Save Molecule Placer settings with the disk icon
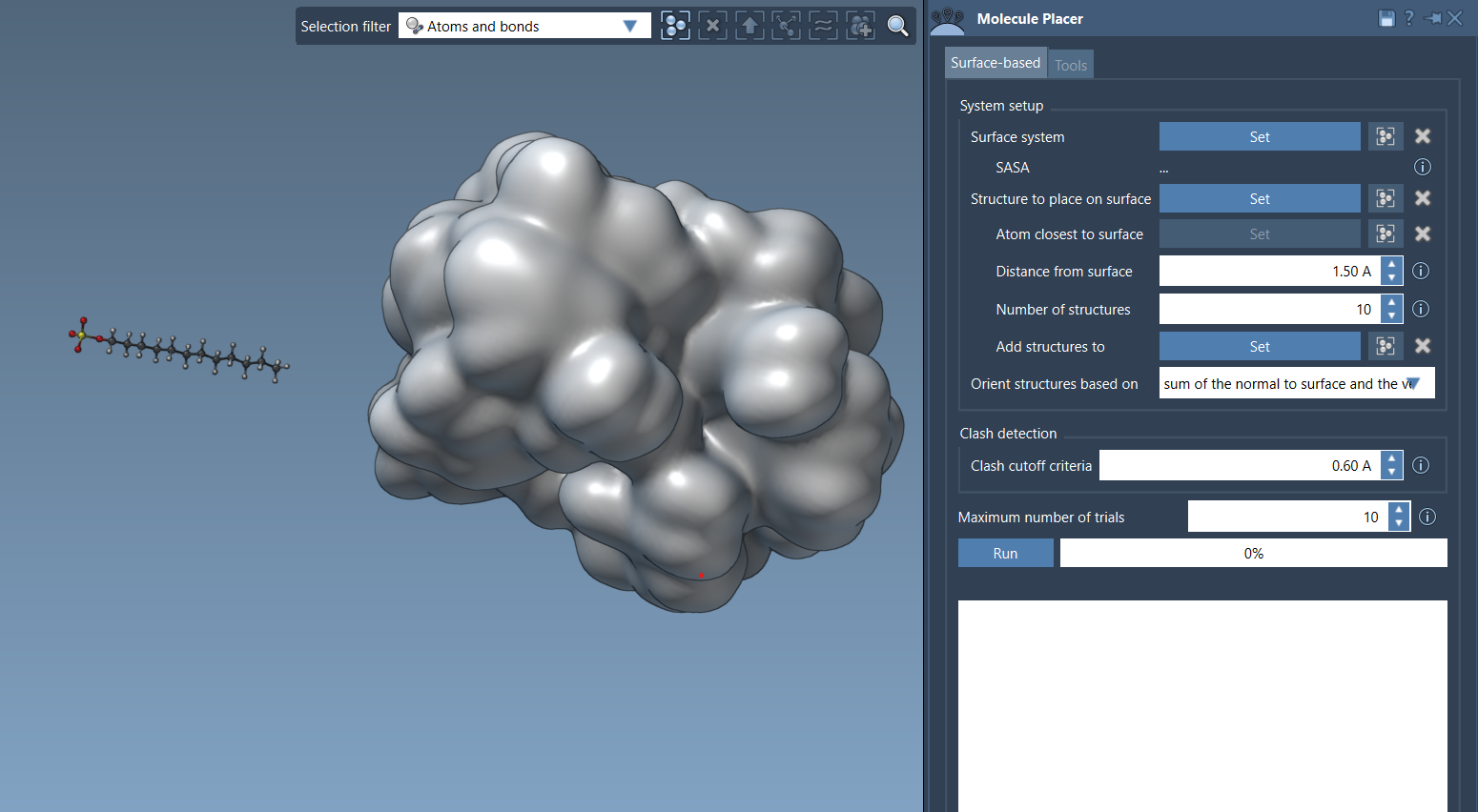This screenshot has height=812, width=1478. (1386, 18)
